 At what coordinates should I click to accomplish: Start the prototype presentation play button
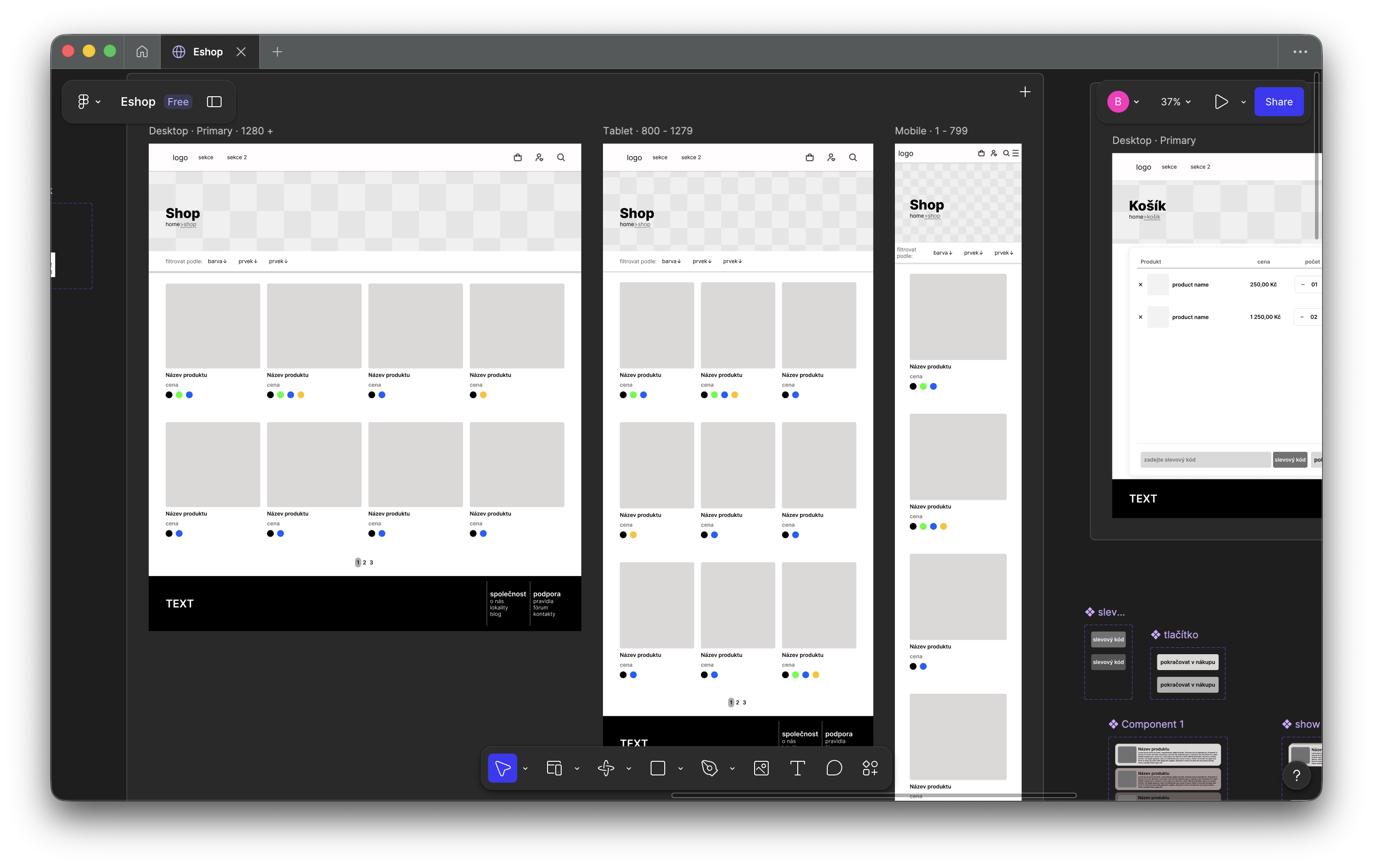[1221, 102]
